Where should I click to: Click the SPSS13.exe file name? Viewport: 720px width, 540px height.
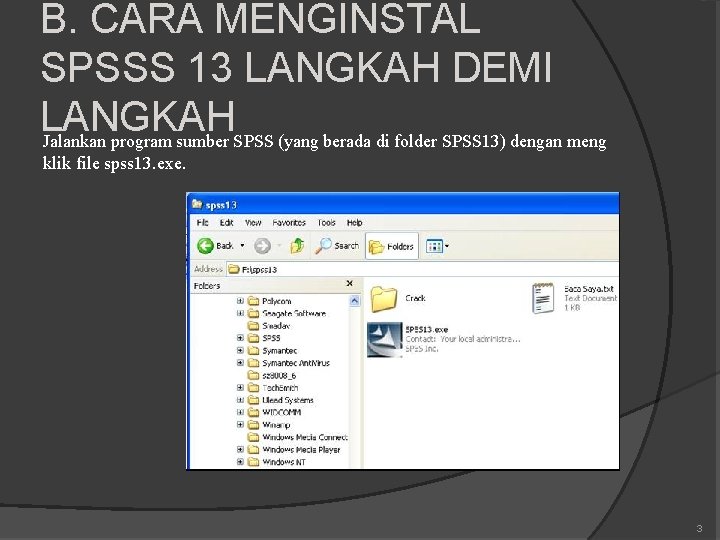coord(427,329)
